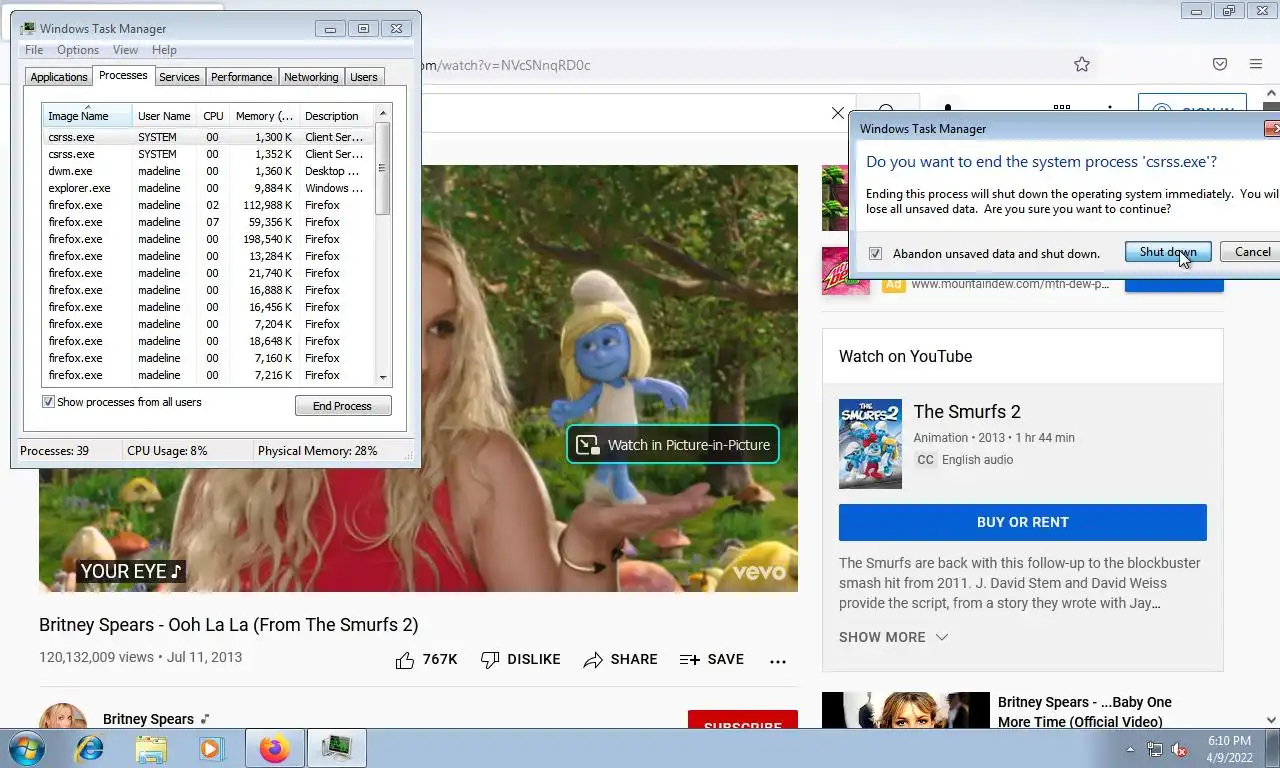Viewport: 1280px width, 768px height.
Task: Toggle Show processes from all users
Action: coord(48,402)
